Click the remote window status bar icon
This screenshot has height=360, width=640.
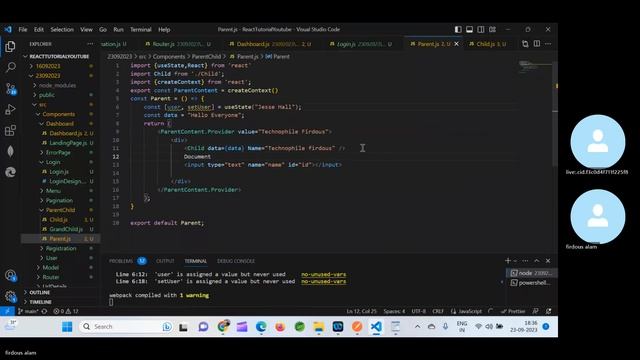tap(7, 311)
